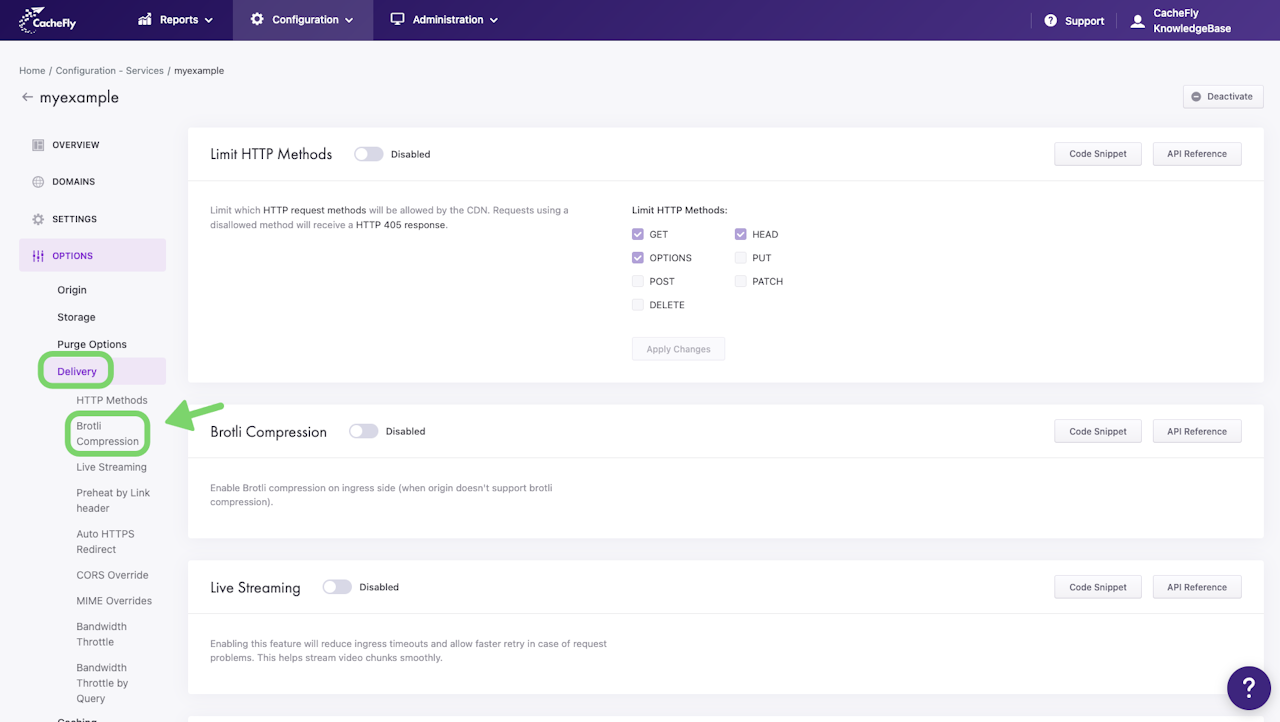This screenshot has width=1280, height=722.
Task: Uncheck the OPTIONS method checkbox
Action: 638,258
